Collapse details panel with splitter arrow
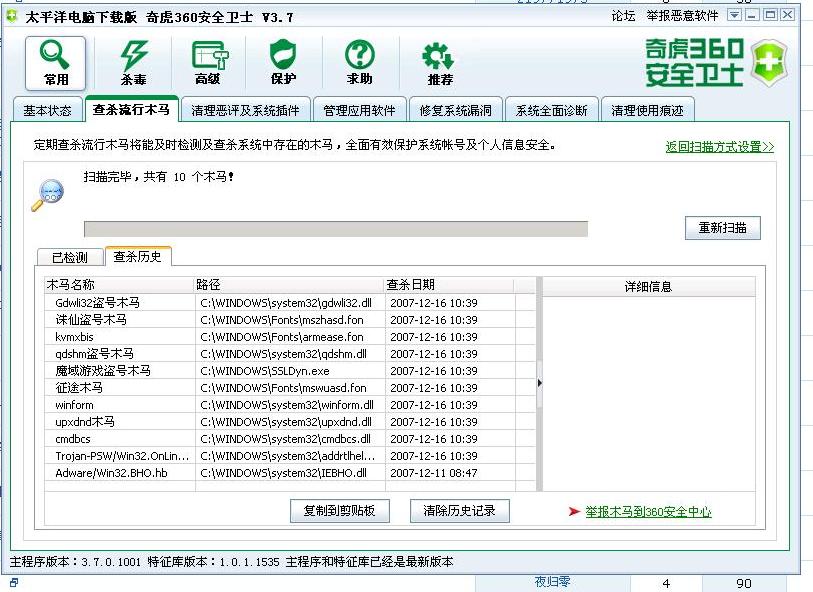Viewport: 813px width, 592px height. [x=538, y=383]
